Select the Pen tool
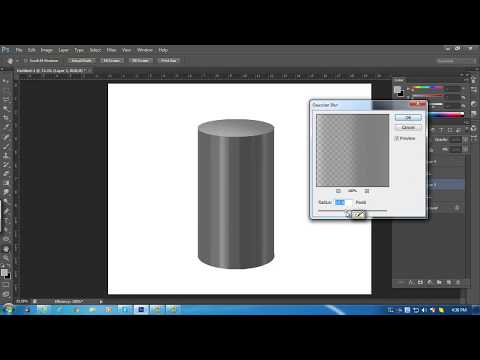This screenshot has width=480, height=360. pos(6,211)
